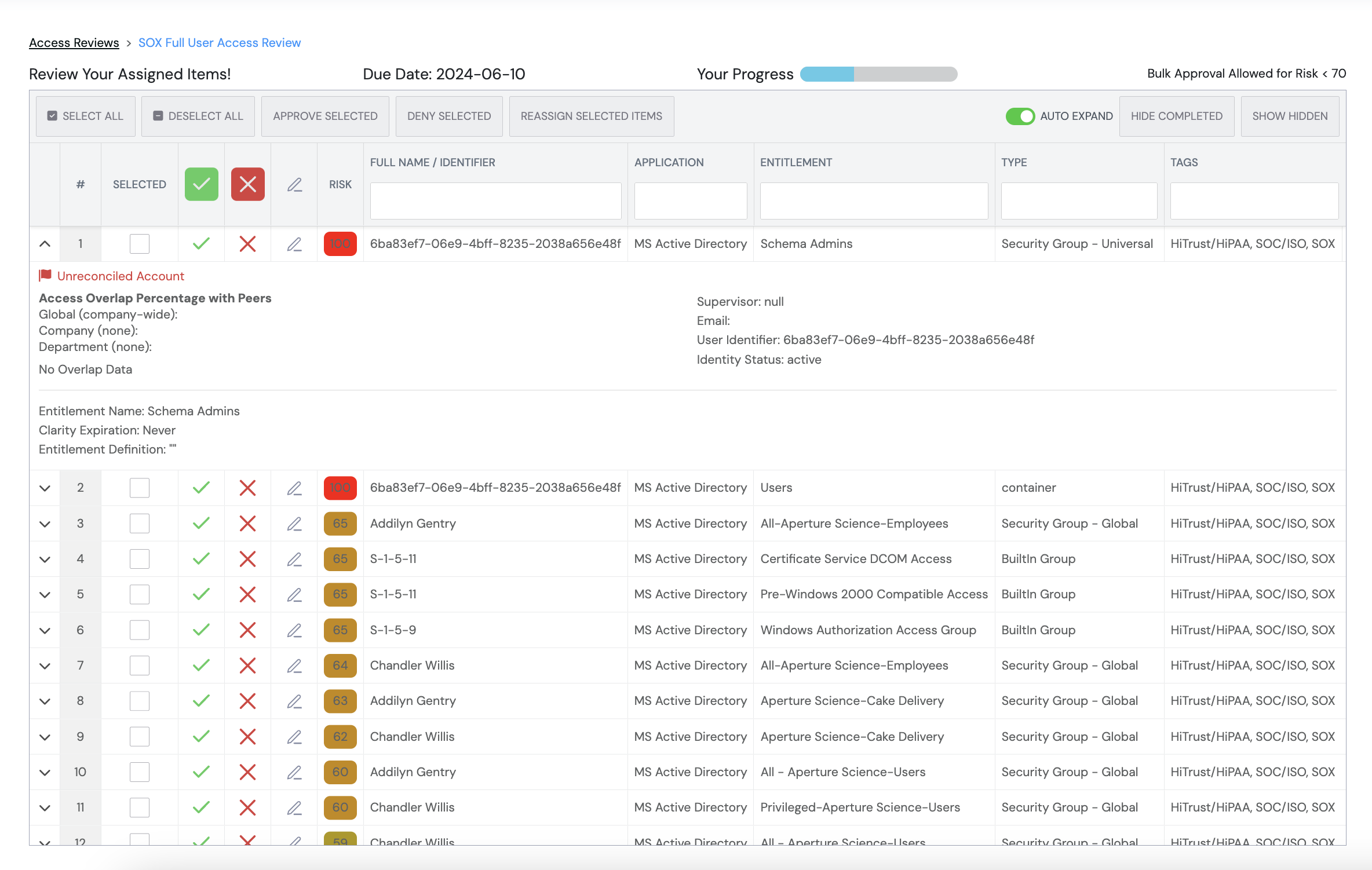Approve Certificate Service DCOM Access row
Viewport: 1372px width, 870px height.
click(x=201, y=559)
